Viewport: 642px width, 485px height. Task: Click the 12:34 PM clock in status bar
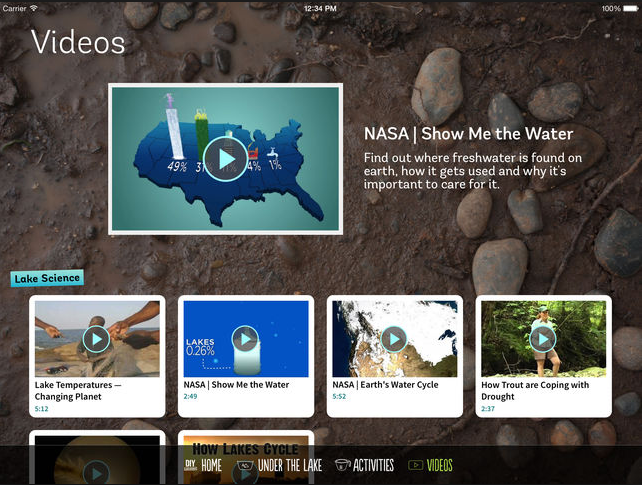click(320, 8)
